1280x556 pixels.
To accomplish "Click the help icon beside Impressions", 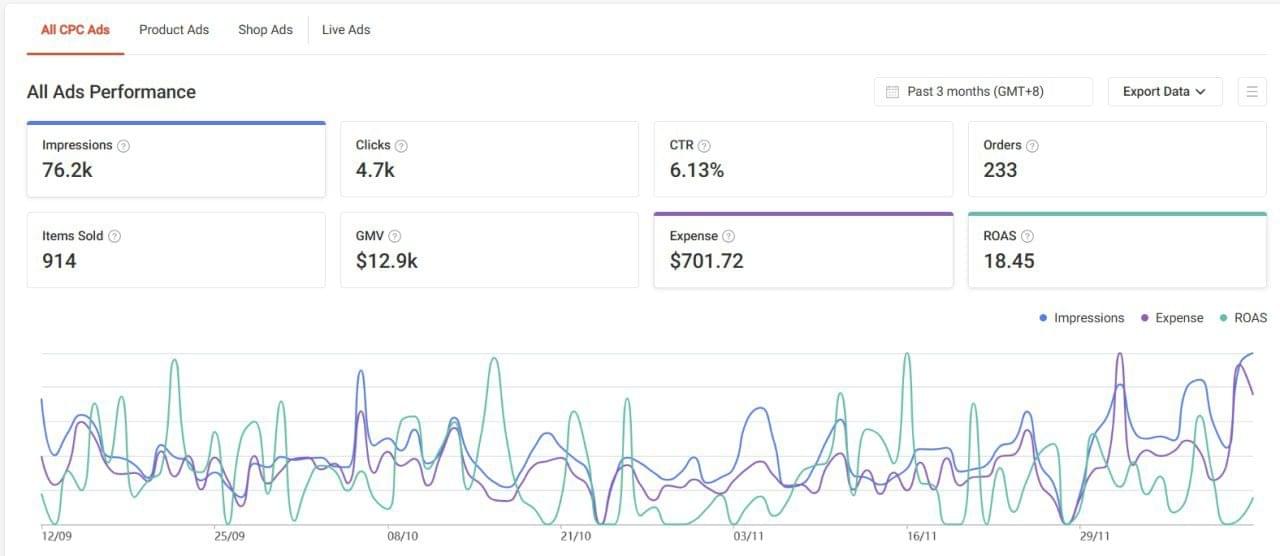I will coord(123,146).
